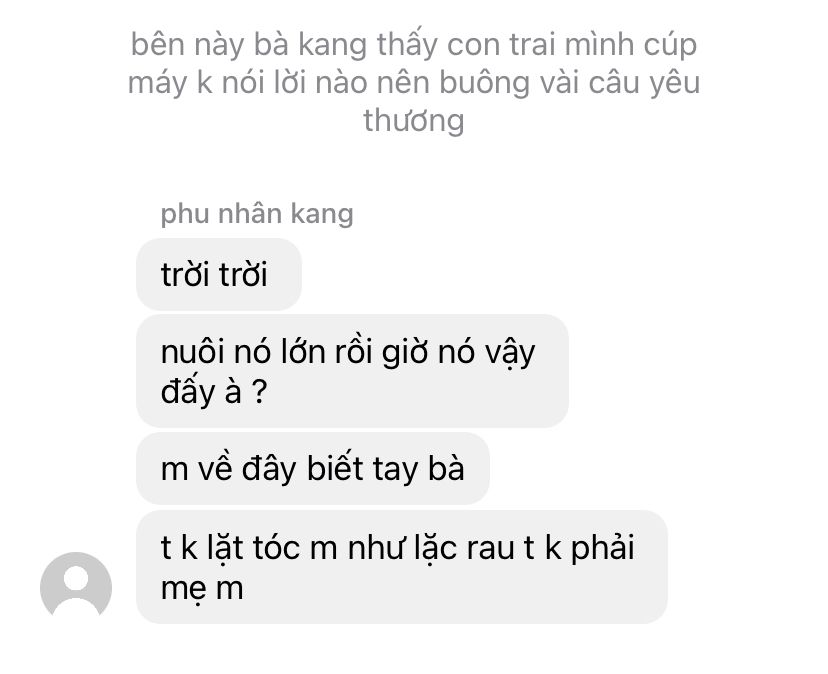Viewport: 828px width, 674px height.
Task: Click the word "kang" in the sender label
Action: [x=322, y=214]
